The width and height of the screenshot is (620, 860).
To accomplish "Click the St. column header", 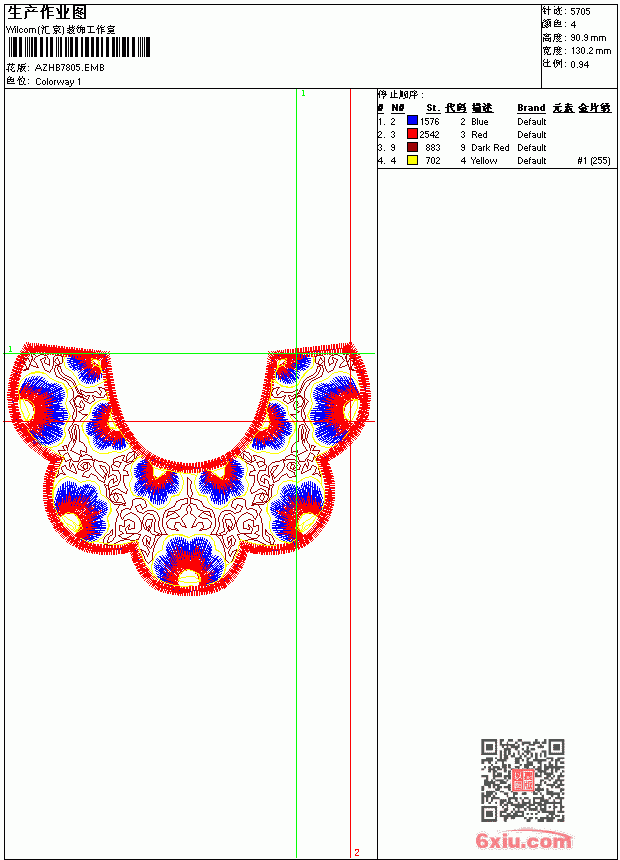I will click(433, 108).
